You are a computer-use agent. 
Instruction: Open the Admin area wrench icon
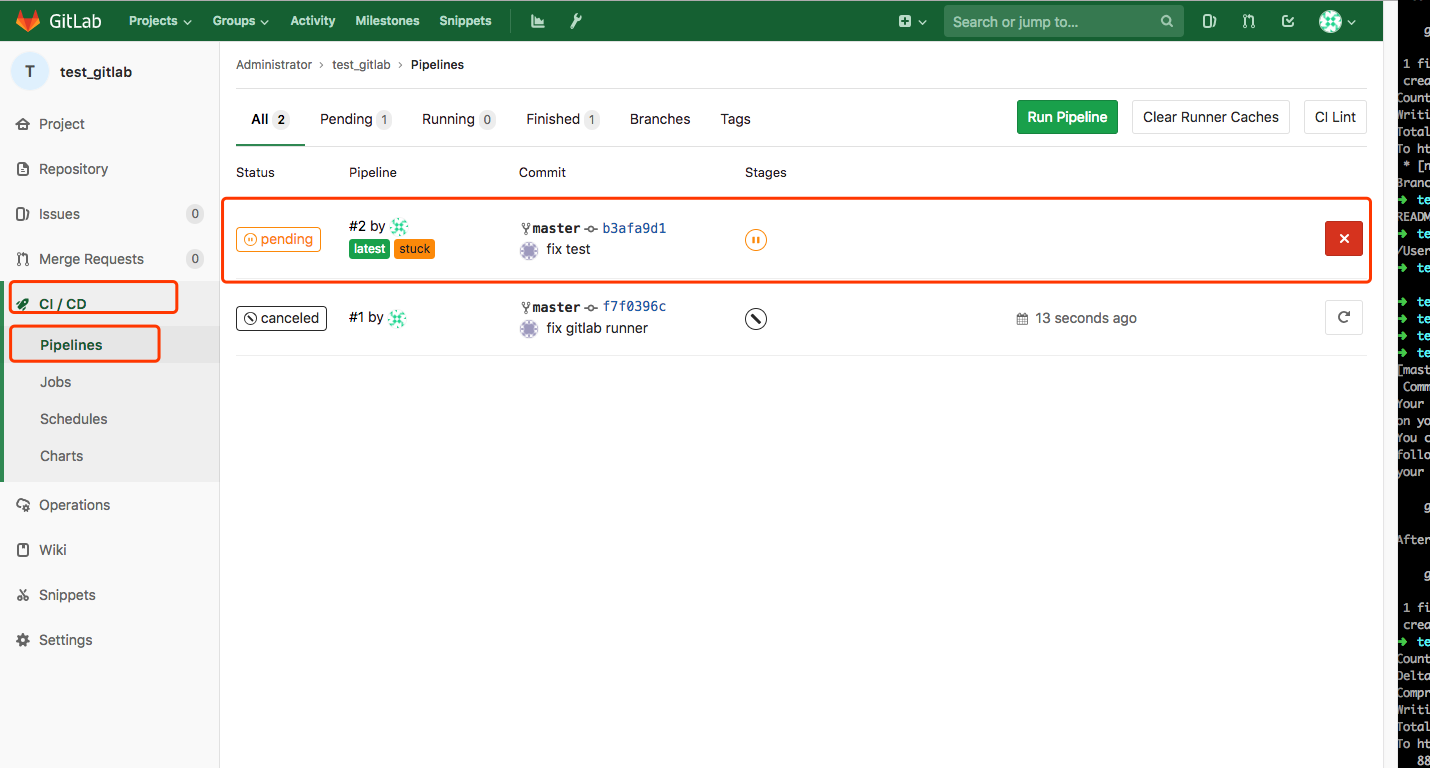tap(576, 21)
